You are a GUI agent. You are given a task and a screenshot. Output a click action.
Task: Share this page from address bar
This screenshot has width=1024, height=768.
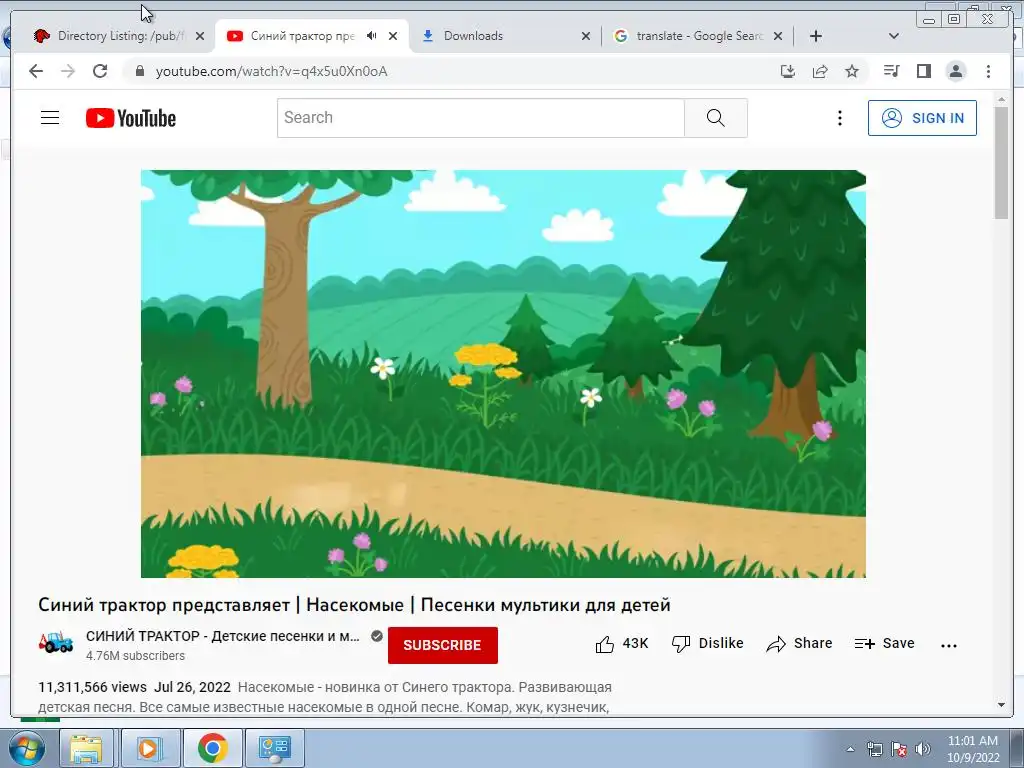tap(820, 71)
